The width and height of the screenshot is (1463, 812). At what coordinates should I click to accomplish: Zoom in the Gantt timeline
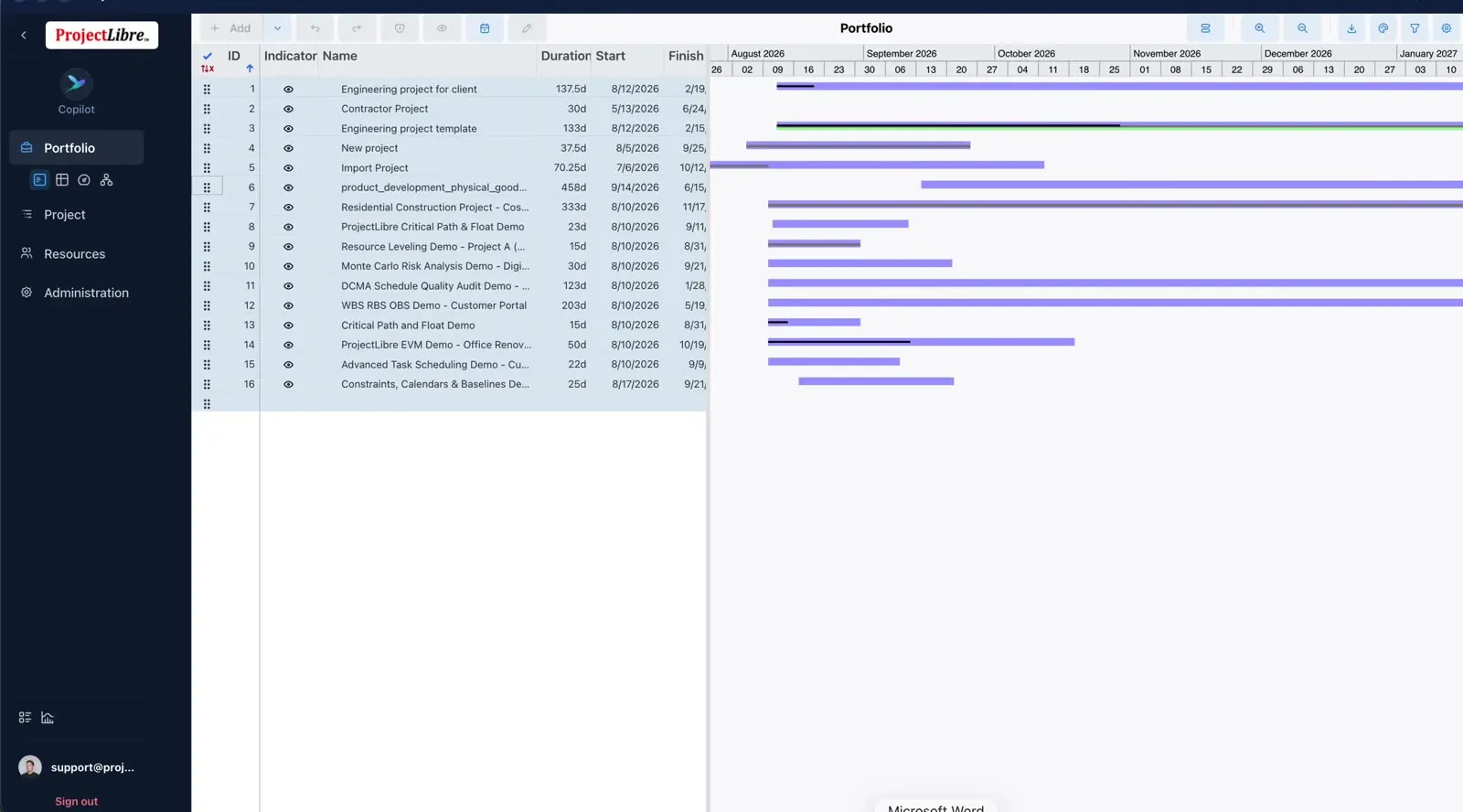(x=1260, y=28)
